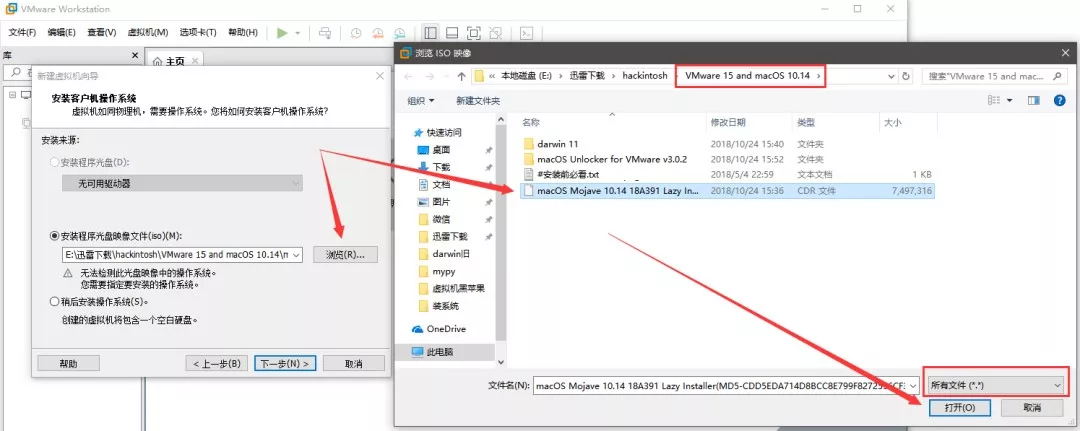Click the change view layout icon
1080x431 pixels.
(x=994, y=101)
